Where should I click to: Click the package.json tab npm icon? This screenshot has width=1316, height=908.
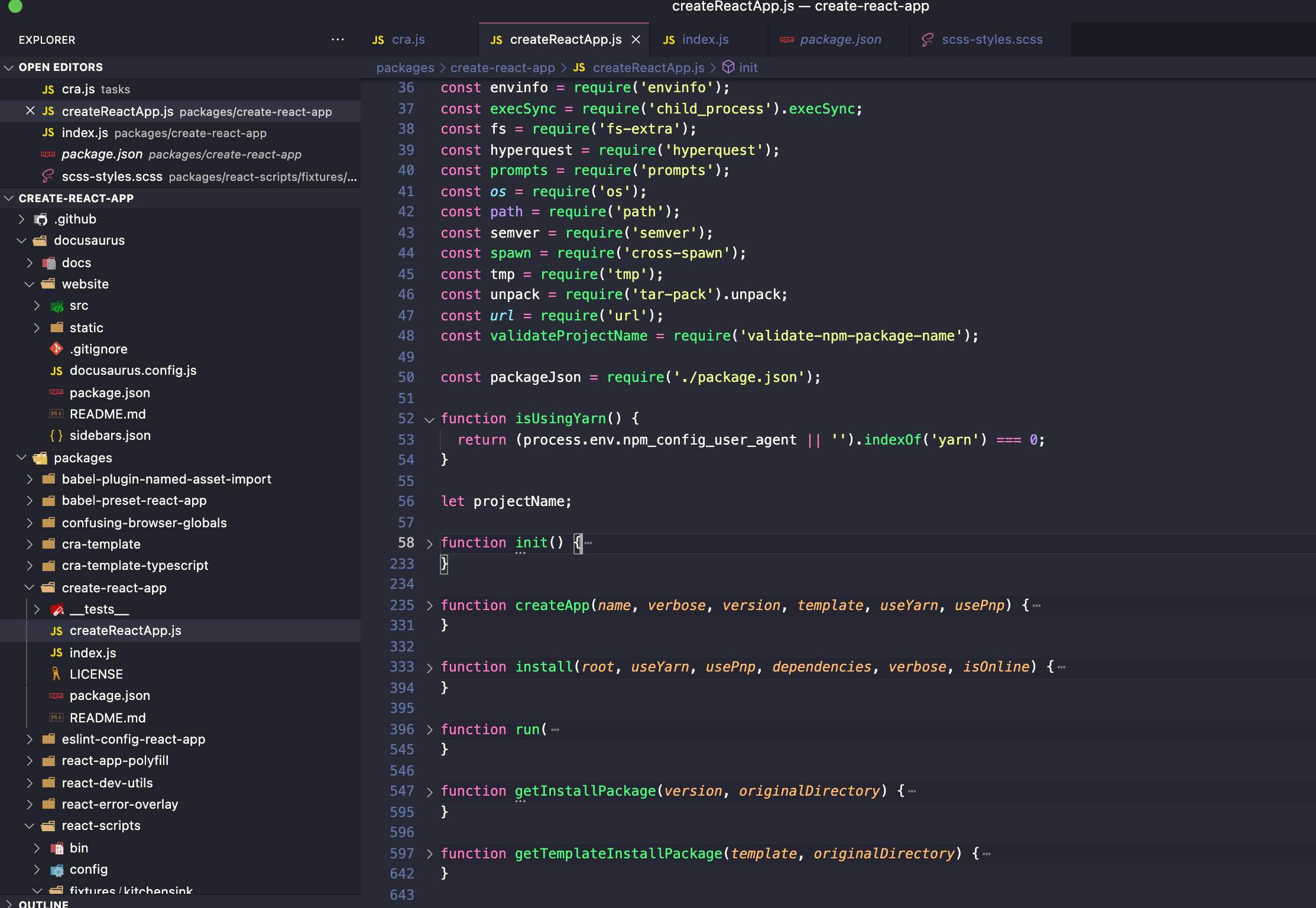(x=787, y=40)
